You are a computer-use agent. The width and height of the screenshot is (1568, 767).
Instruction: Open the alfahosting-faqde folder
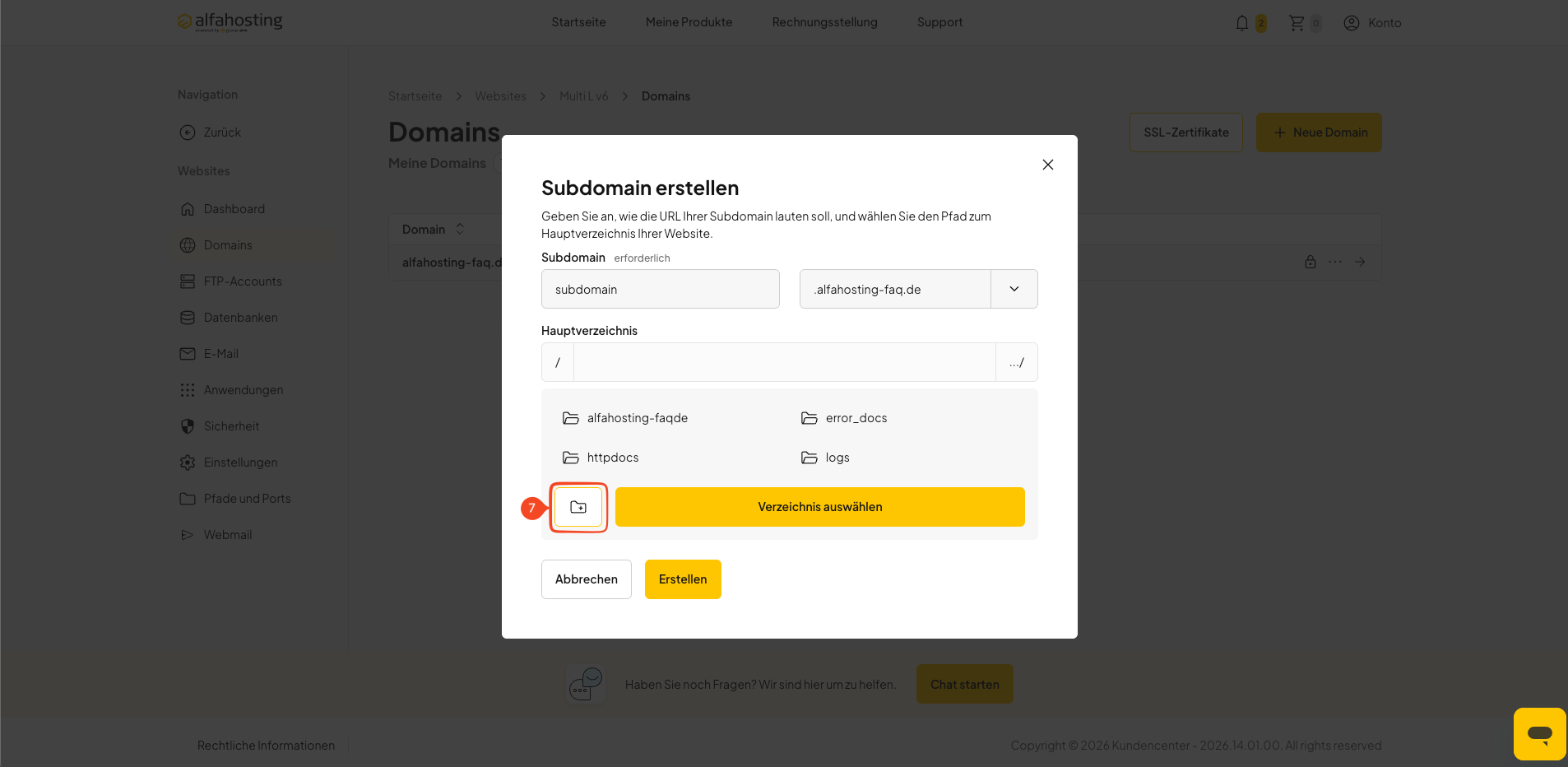coord(625,418)
